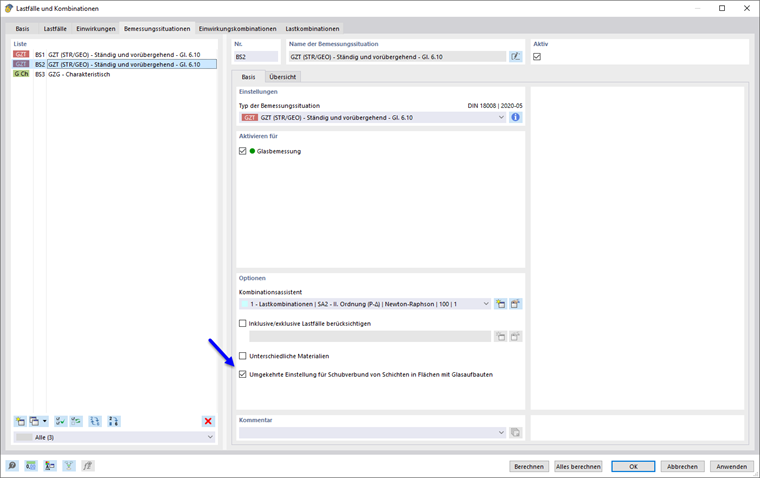Click the edit name icon beside situation name
Viewport: 760px width, 478px height.
(516, 57)
